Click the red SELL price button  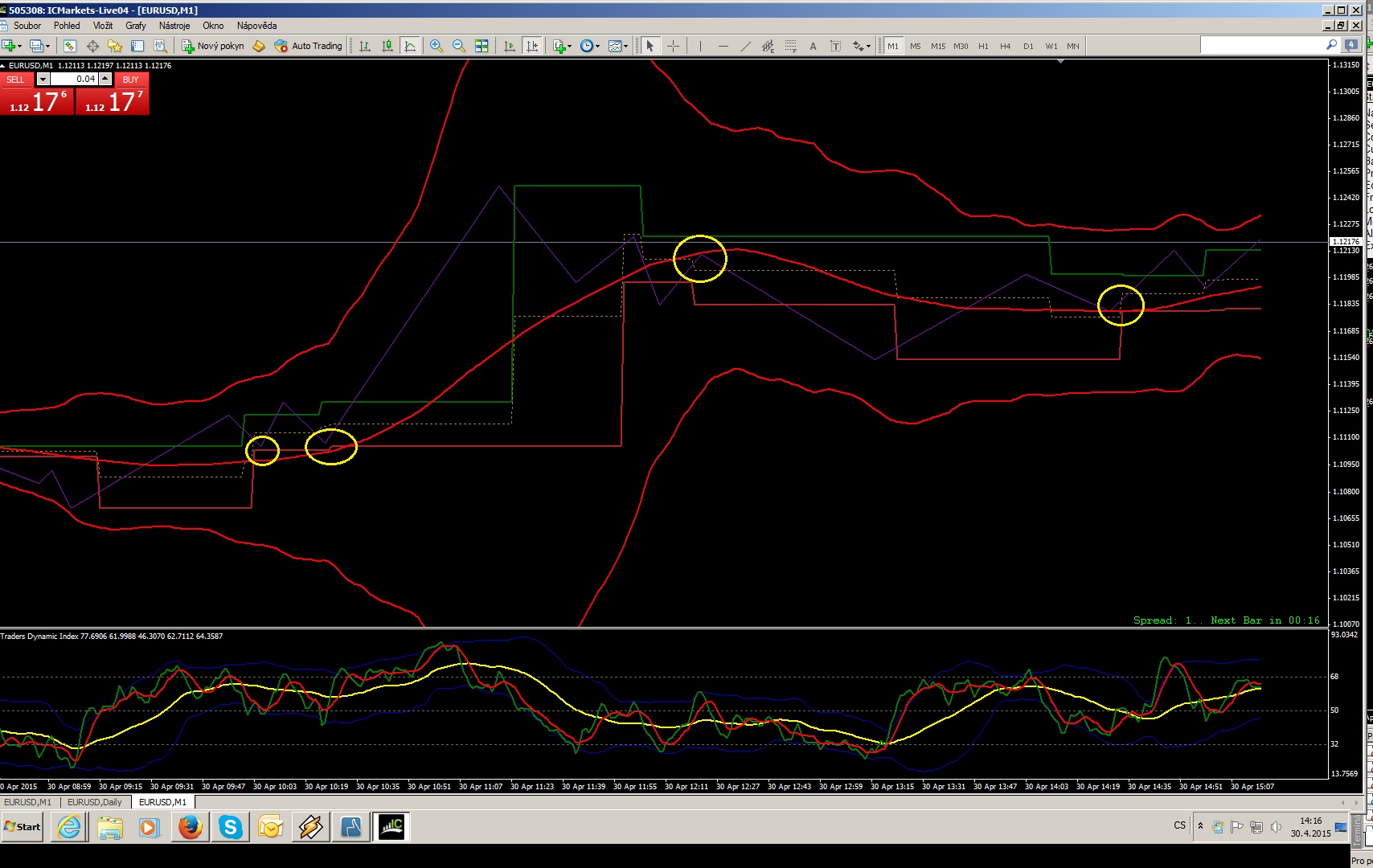point(37,101)
